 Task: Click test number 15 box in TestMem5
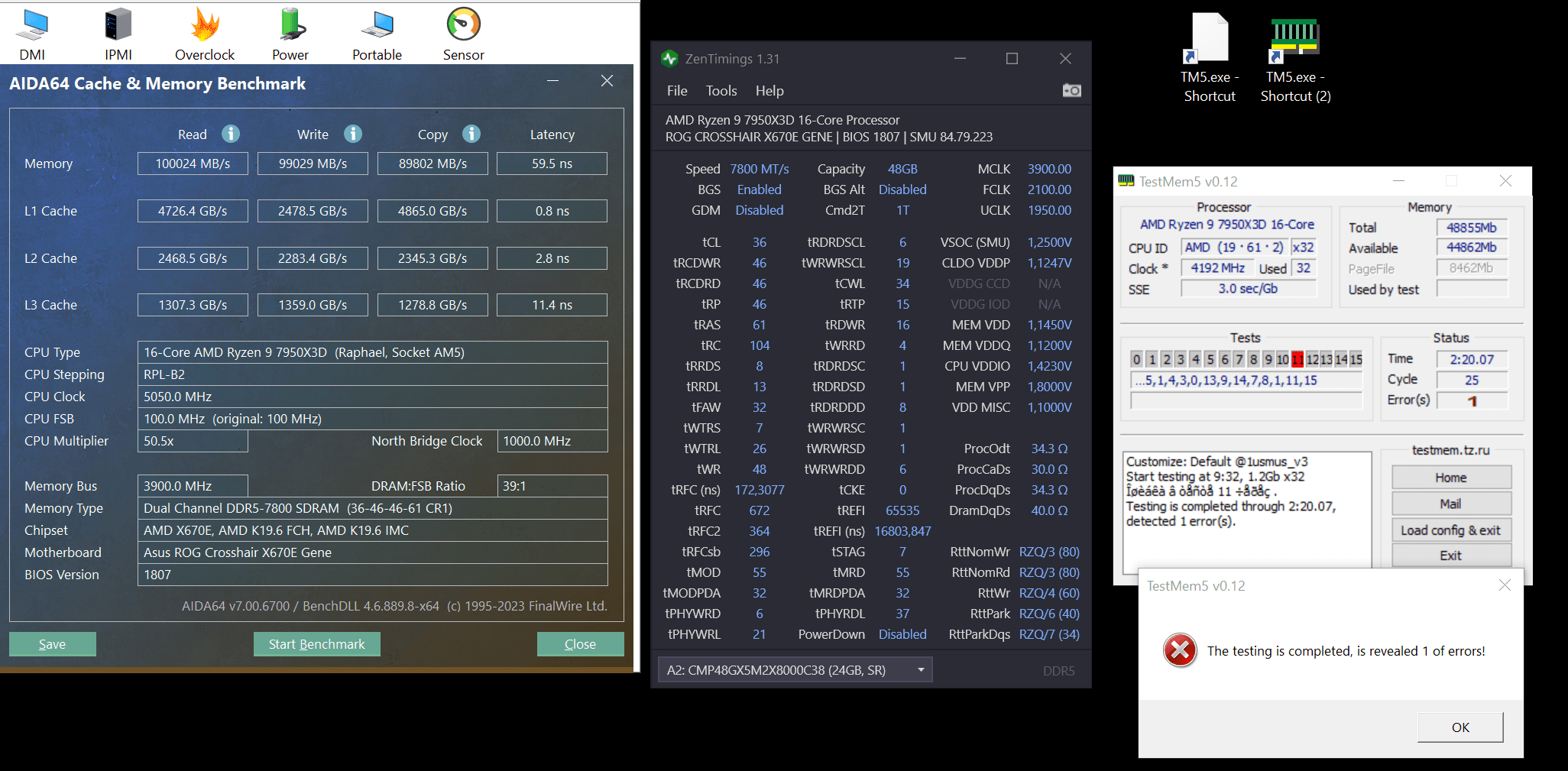click(1356, 359)
